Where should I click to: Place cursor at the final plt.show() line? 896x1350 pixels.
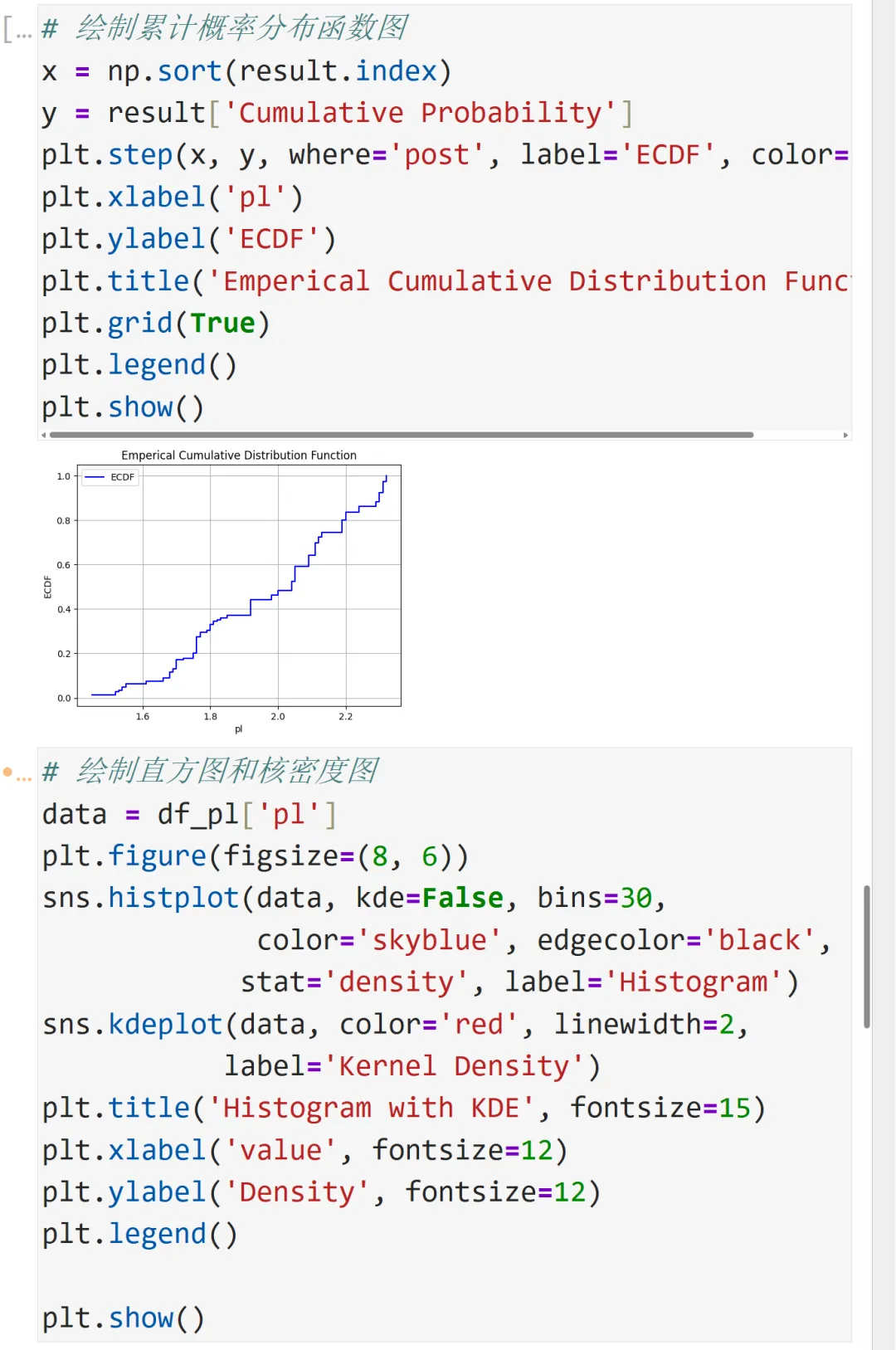click(x=123, y=1318)
